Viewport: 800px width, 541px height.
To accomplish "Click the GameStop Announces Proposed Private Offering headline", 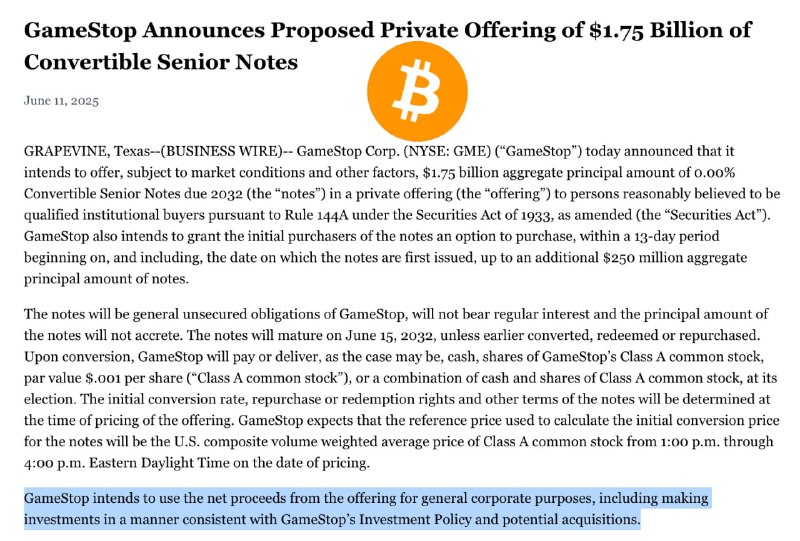I will pos(387,46).
